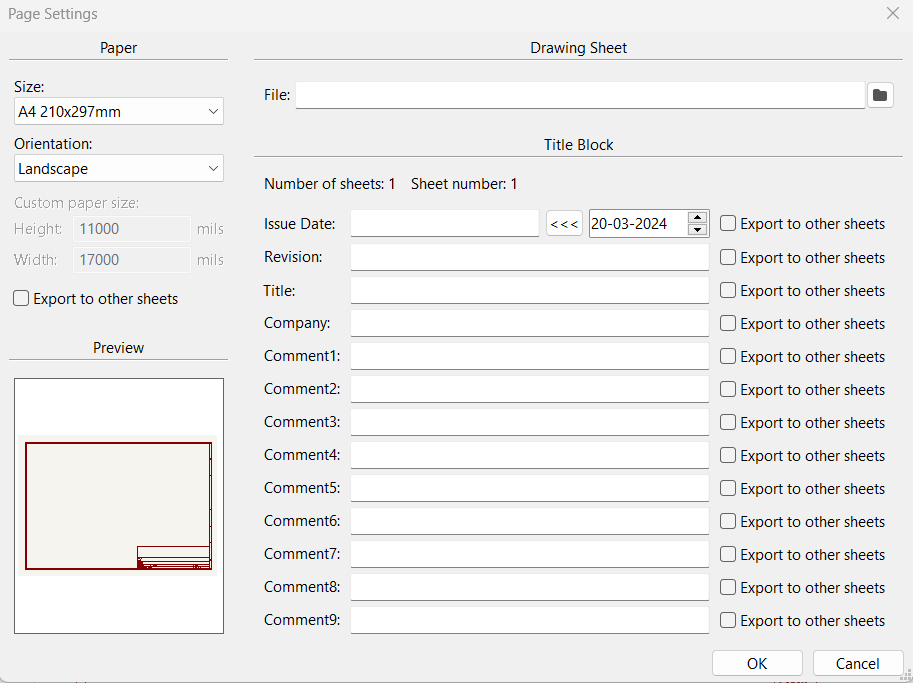Enable Export to other sheets for Company
Screen dimensions: 913x683
[728, 323]
